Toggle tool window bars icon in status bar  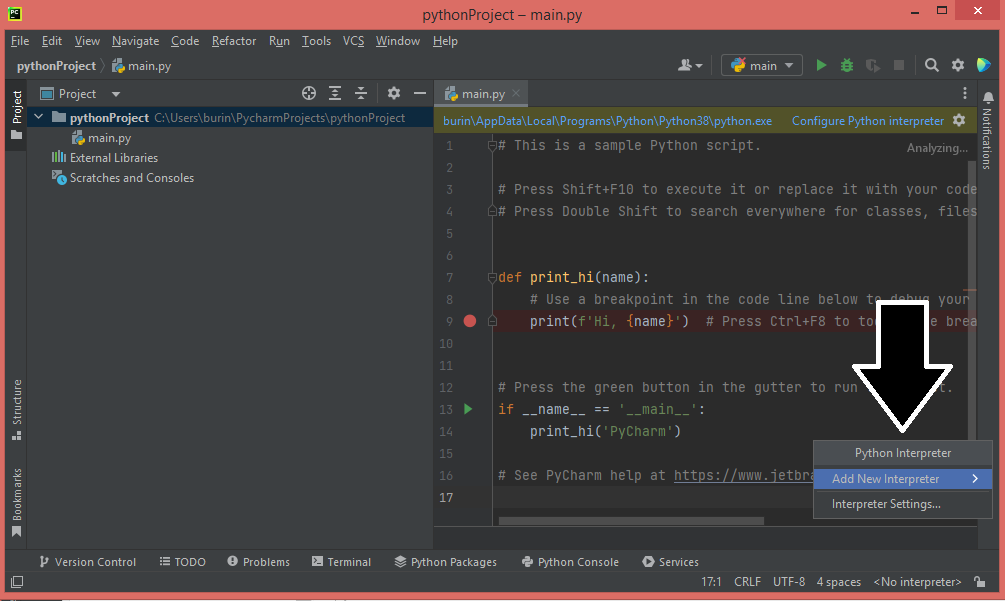pyautogui.click(x=17, y=582)
